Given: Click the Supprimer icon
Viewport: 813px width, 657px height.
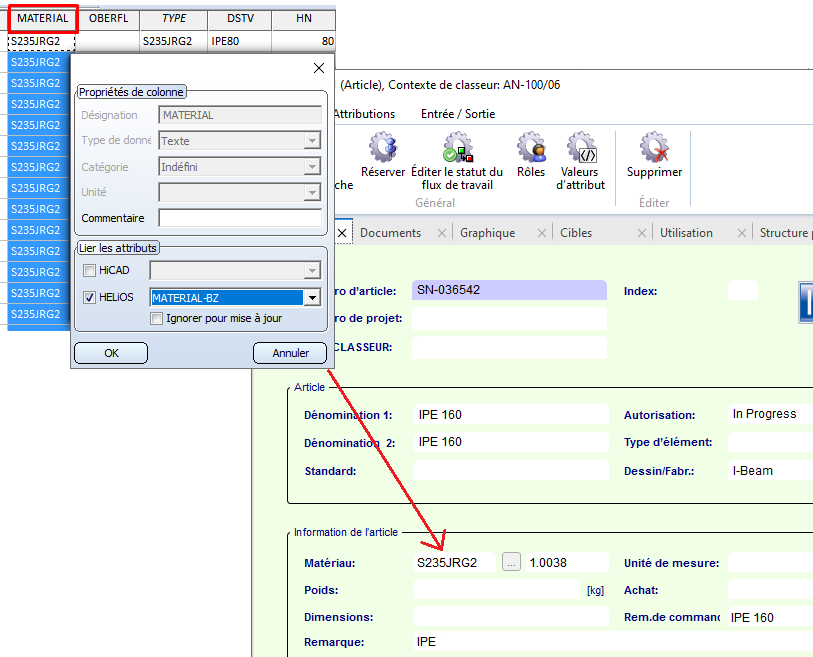Looking at the screenshot, I should click(x=654, y=148).
